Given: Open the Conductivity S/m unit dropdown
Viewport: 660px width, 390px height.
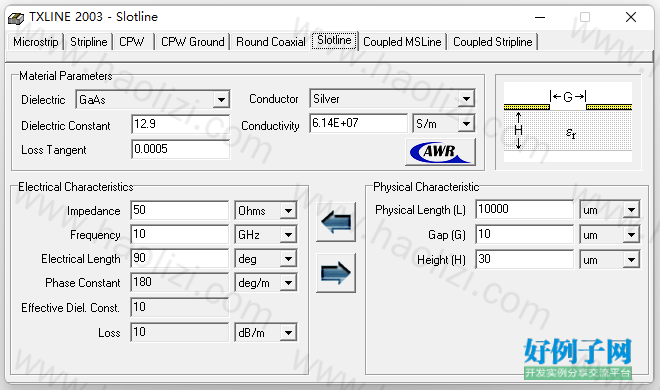Looking at the screenshot, I should pyautogui.click(x=466, y=124).
